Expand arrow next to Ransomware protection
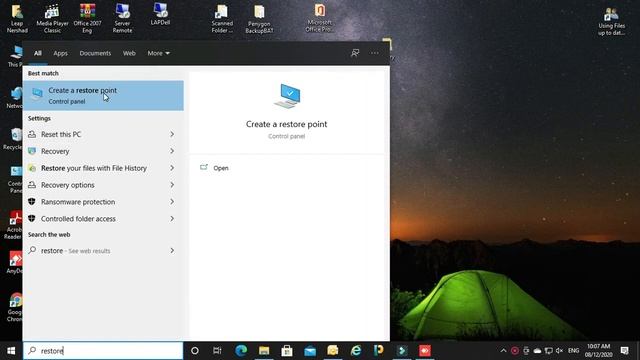 (172, 202)
